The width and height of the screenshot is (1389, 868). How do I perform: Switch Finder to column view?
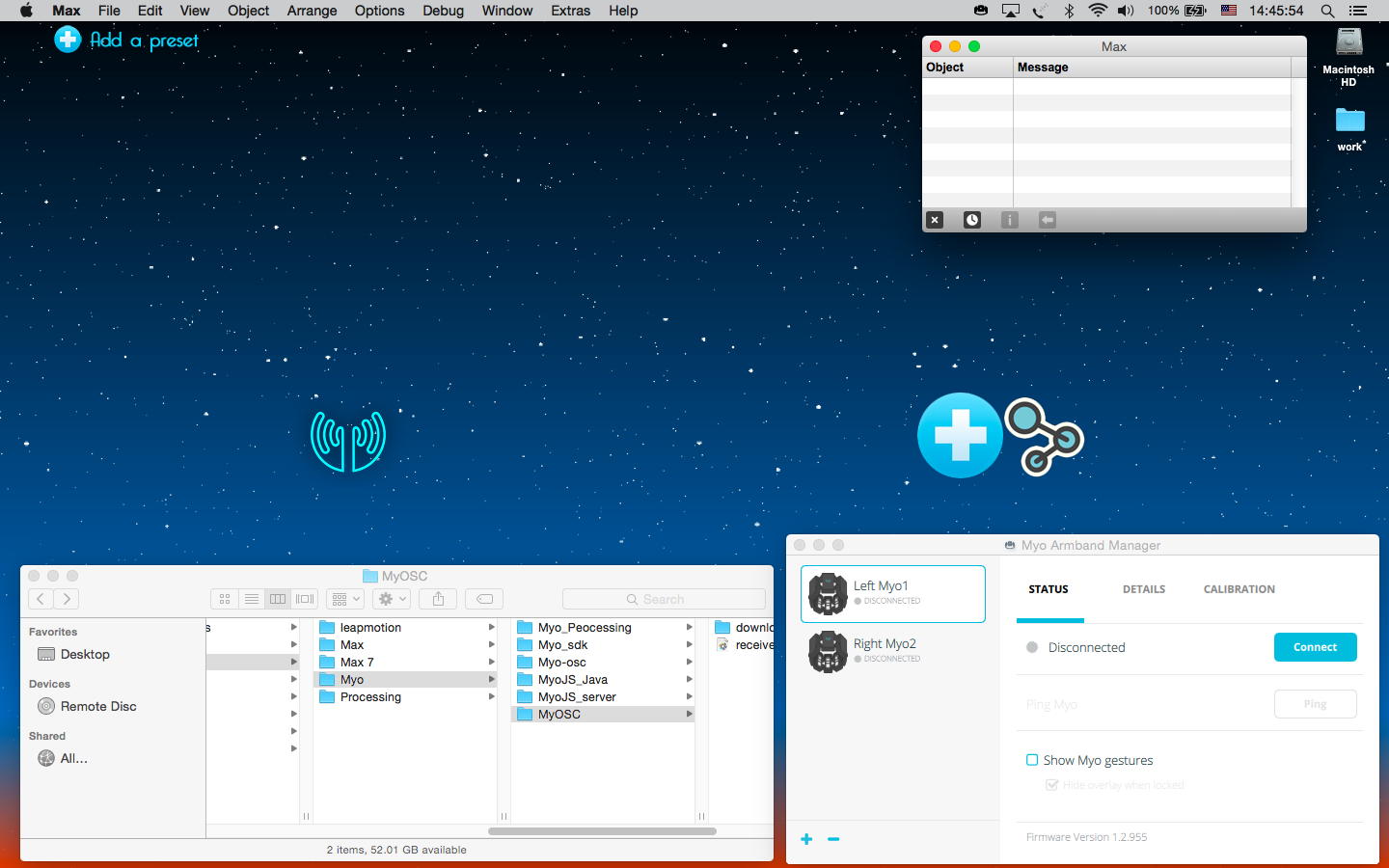coord(278,599)
